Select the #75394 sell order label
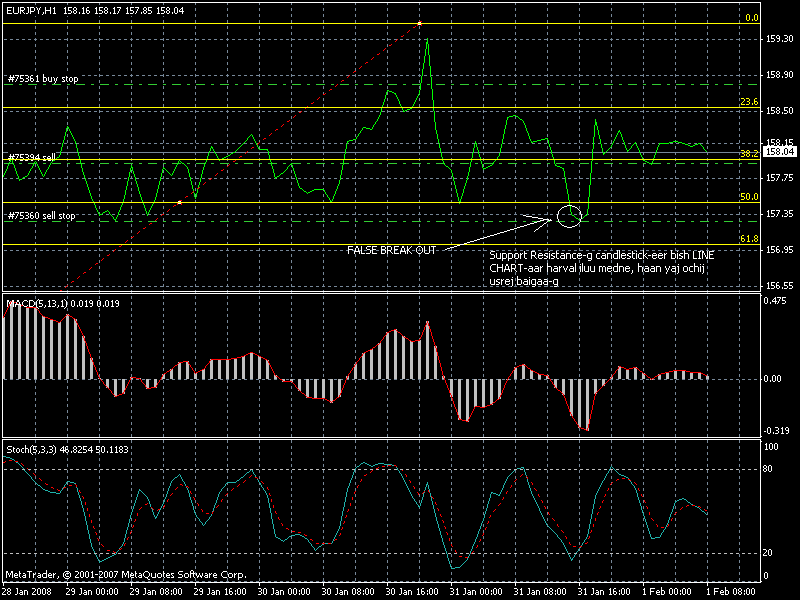 (x=31, y=158)
